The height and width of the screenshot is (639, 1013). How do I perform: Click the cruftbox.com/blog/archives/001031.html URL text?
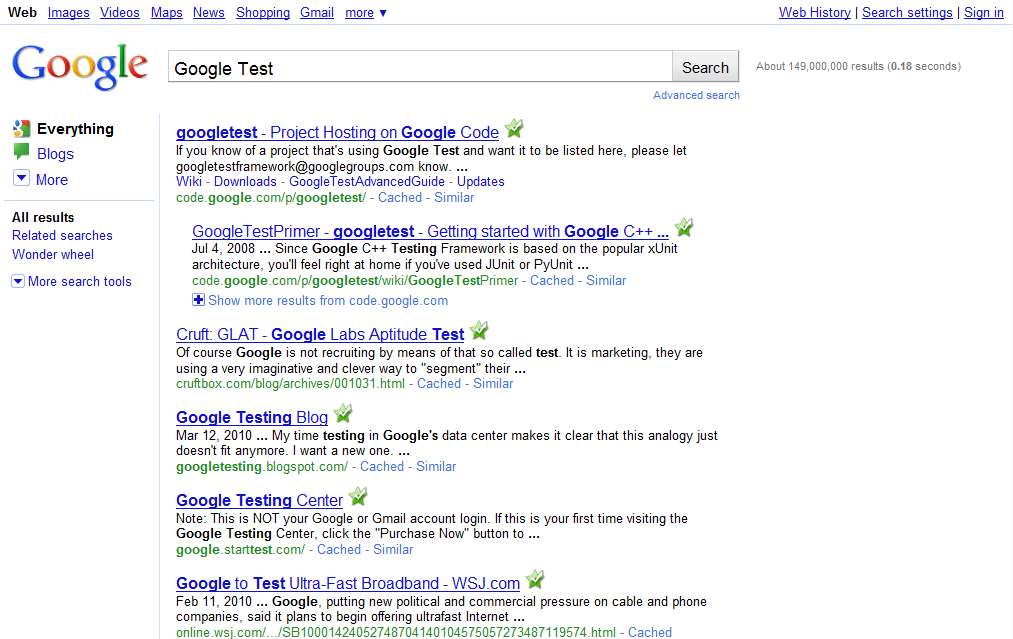(x=290, y=384)
